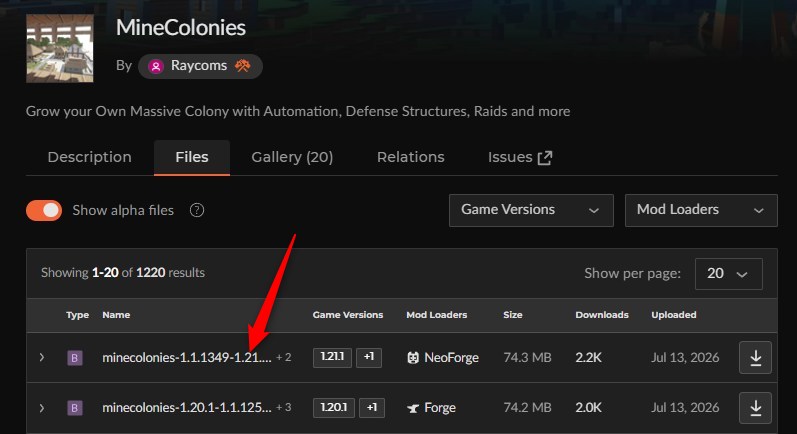Screen dimensions: 797x434
Task: Click the Name column header
Action: click(116, 315)
